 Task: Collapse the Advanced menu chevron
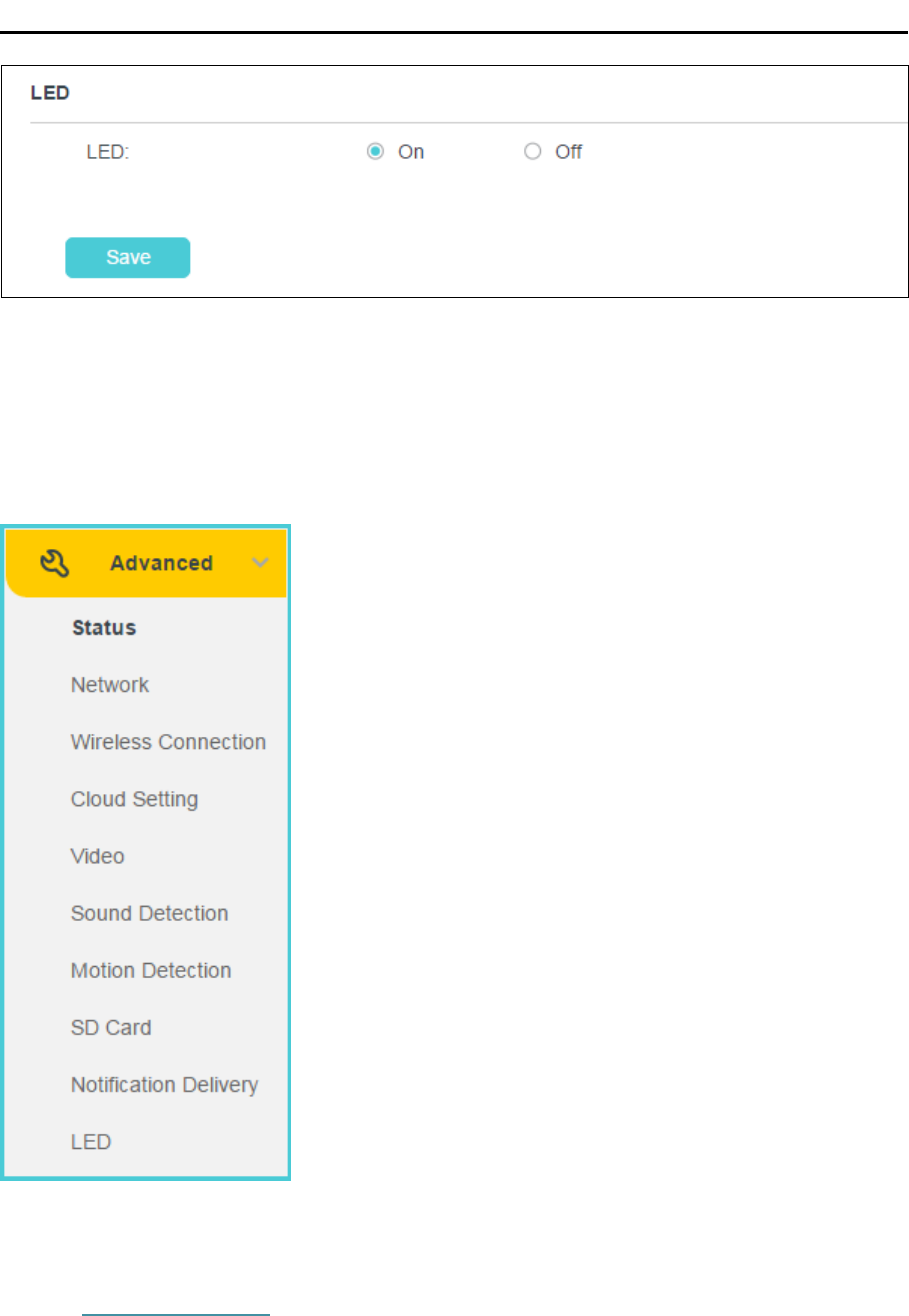pos(260,563)
